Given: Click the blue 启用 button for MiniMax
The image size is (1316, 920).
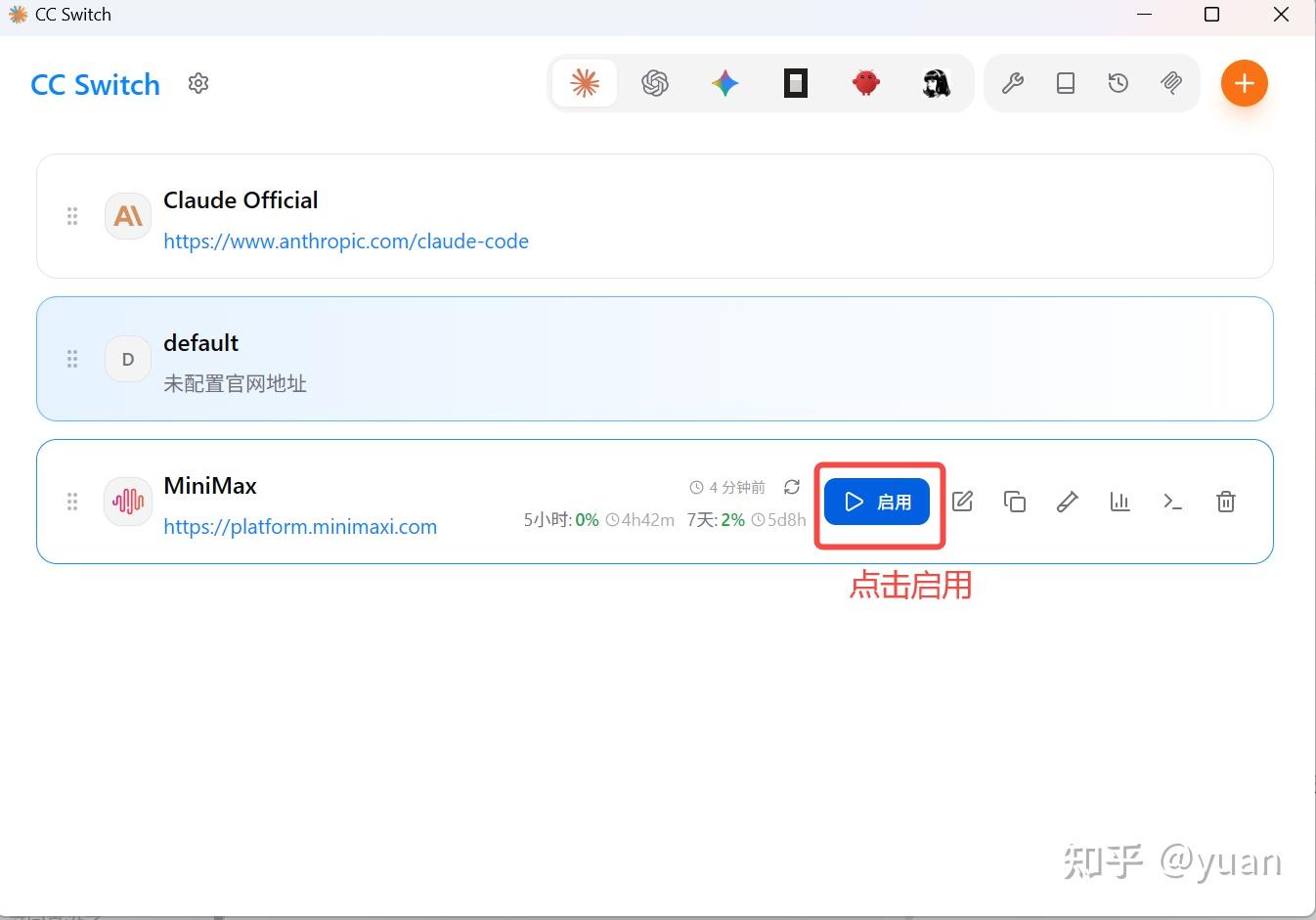Looking at the screenshot, I should 877,502.
